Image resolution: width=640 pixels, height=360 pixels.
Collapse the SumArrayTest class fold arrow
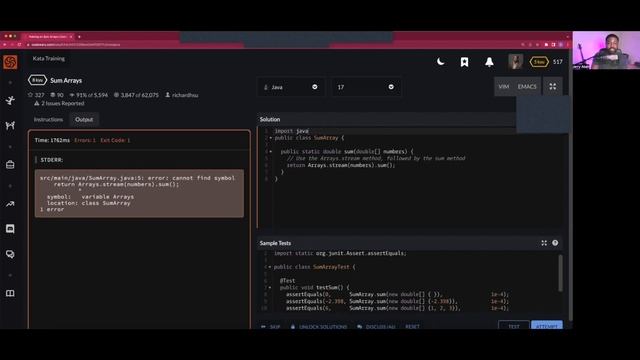[x=269, y=267]
